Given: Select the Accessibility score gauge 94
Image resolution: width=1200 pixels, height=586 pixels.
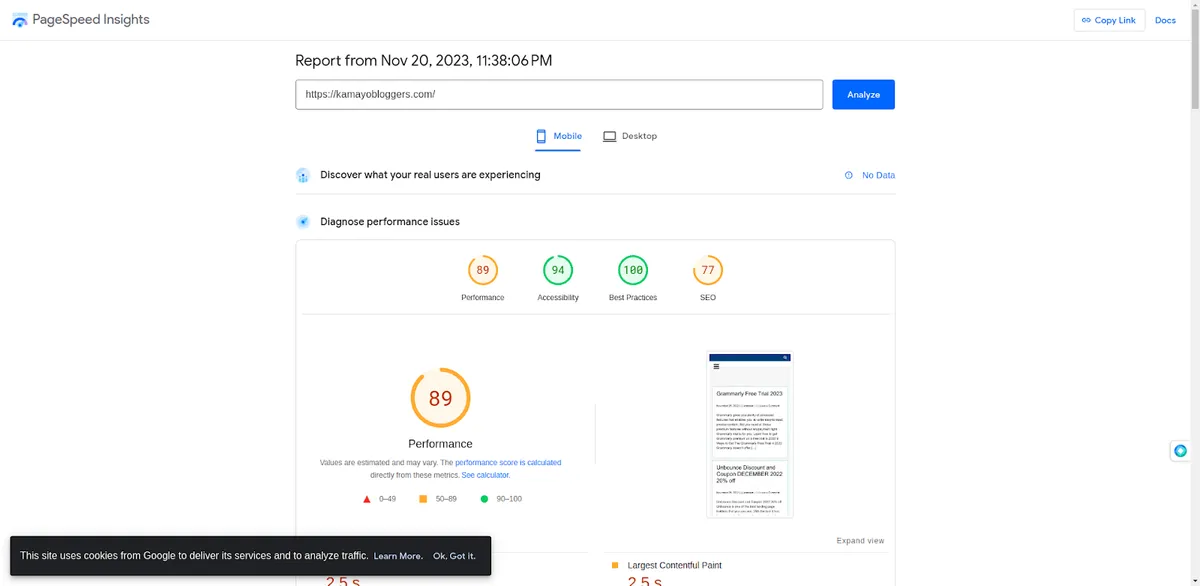Looking at the screenshot, I should pyautogui.click(x=558, y=270).
